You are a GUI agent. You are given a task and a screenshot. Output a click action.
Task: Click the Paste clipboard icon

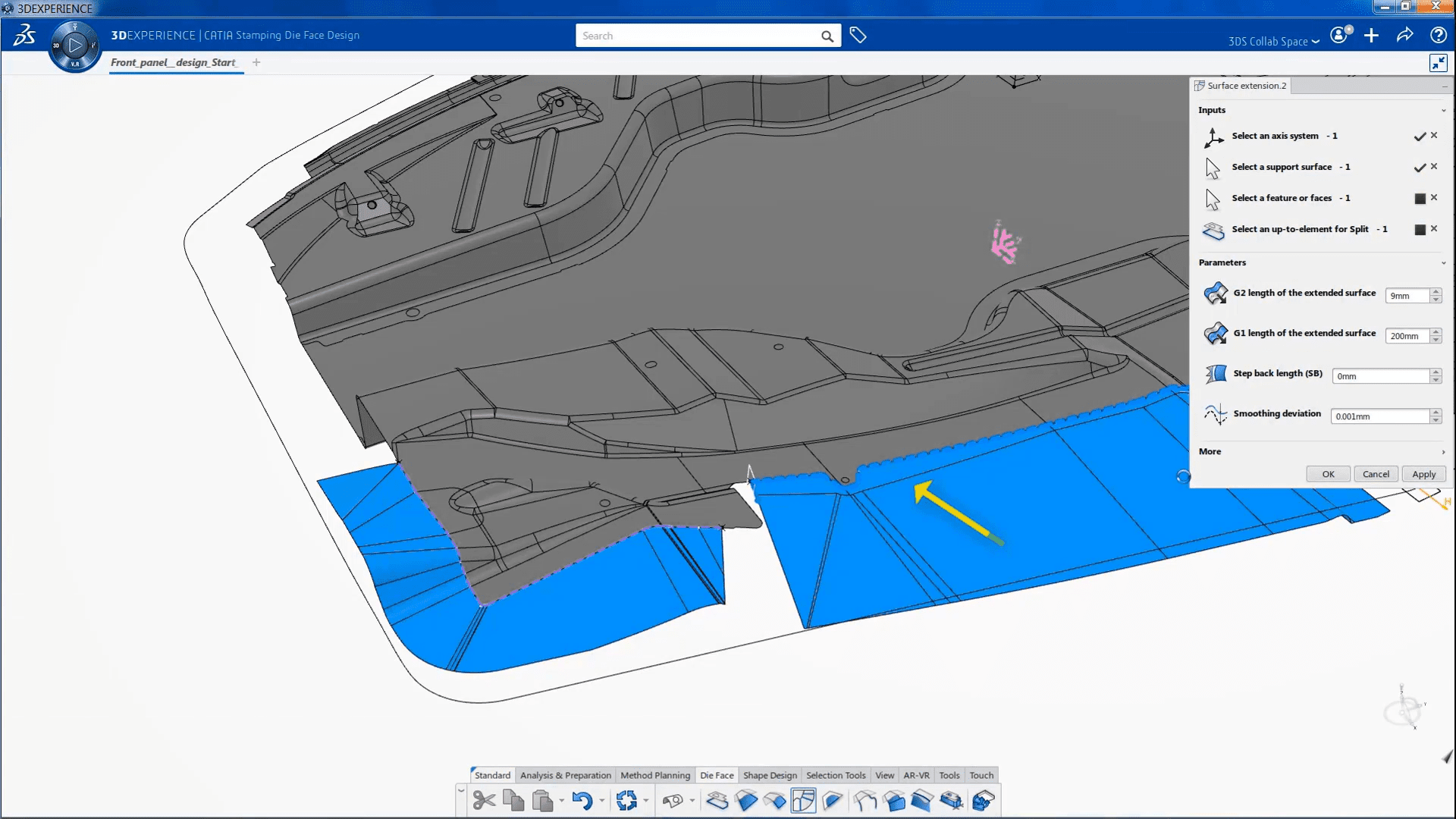pos(542,801)
